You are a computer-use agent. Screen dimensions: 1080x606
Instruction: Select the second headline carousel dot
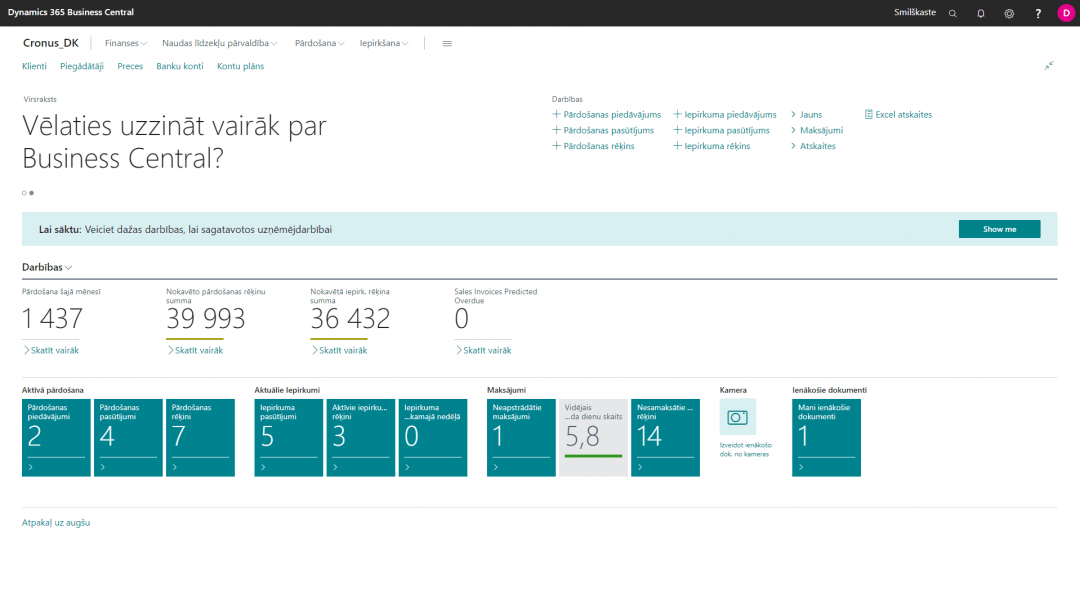click(32, 192)
